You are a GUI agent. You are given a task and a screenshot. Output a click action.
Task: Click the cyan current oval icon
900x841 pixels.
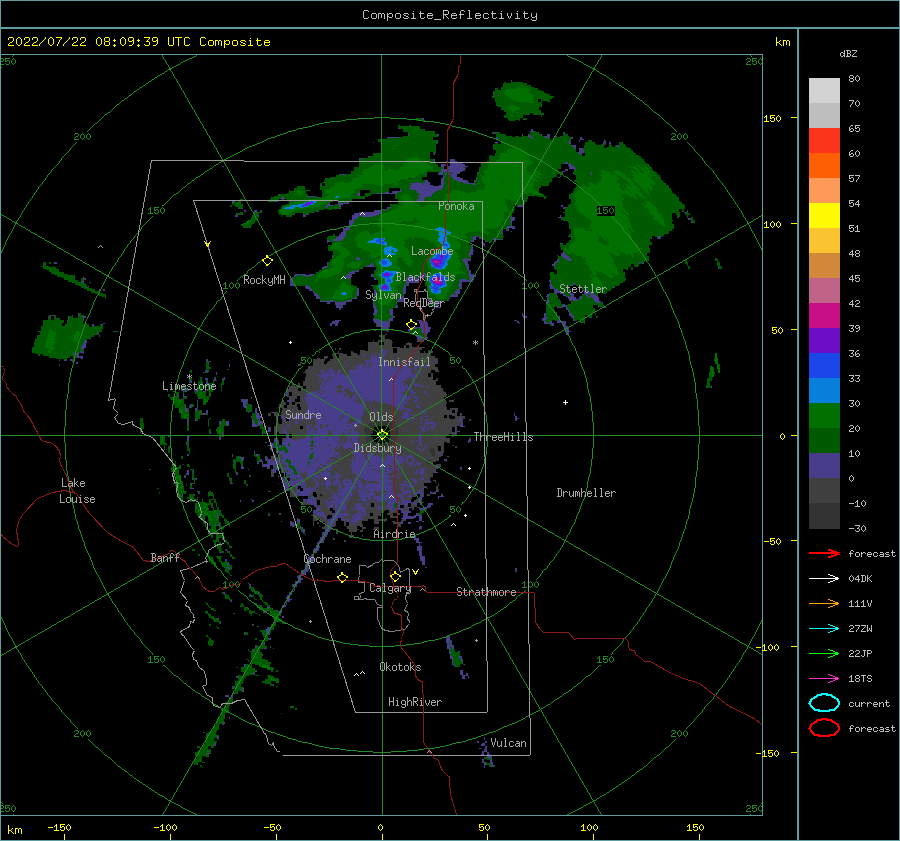click(824, 703)
